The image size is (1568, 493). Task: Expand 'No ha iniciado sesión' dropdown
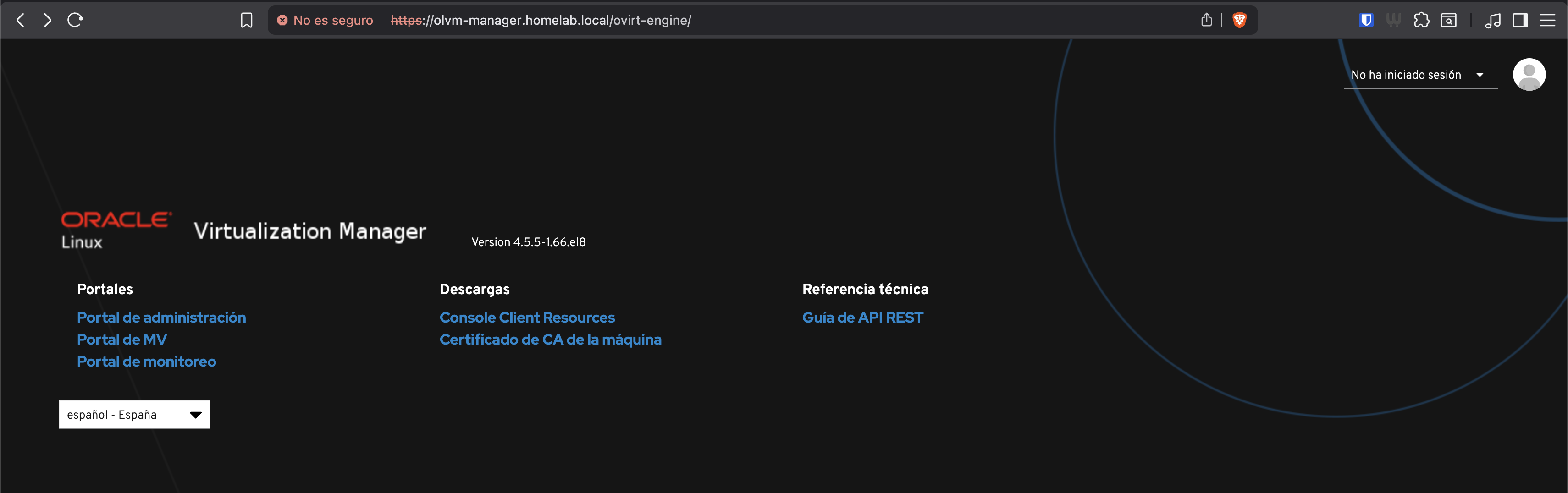[x=1420, y=75]
